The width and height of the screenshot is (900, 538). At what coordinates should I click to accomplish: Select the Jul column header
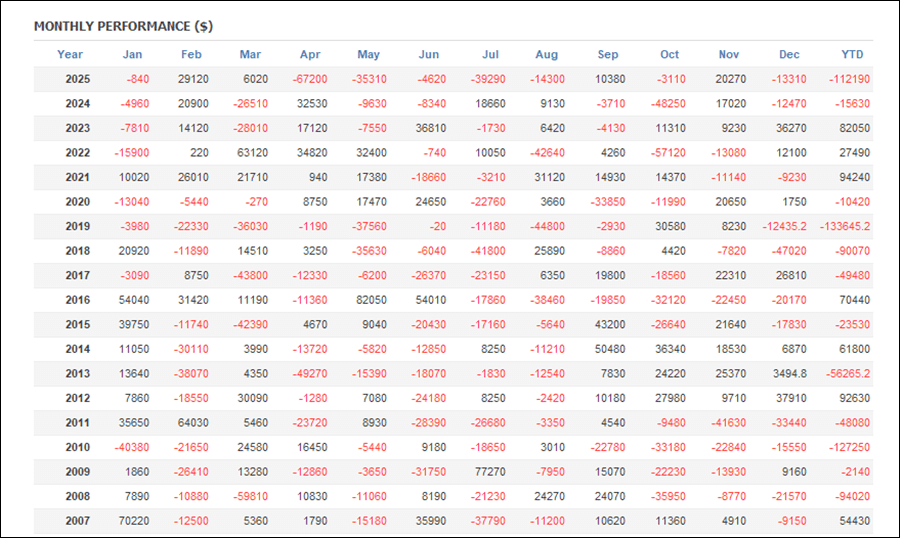click(490, 54)
